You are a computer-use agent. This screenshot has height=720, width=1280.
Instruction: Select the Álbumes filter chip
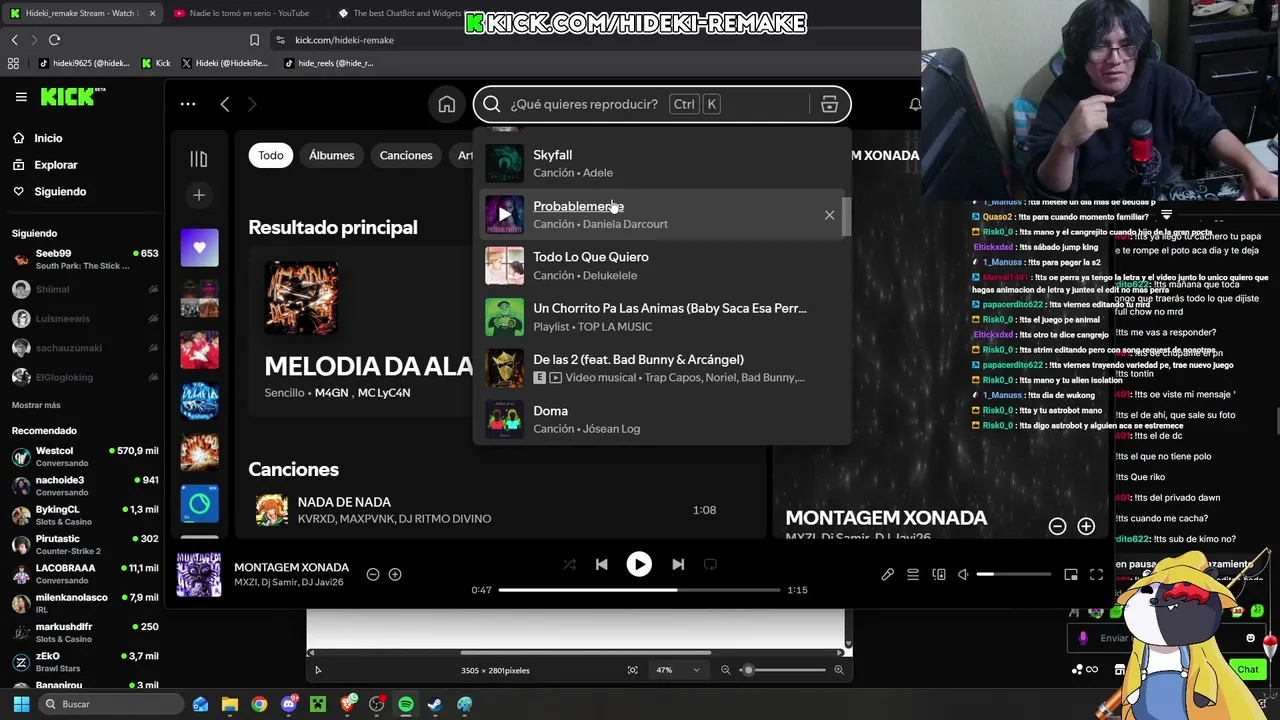pos(331,155)
